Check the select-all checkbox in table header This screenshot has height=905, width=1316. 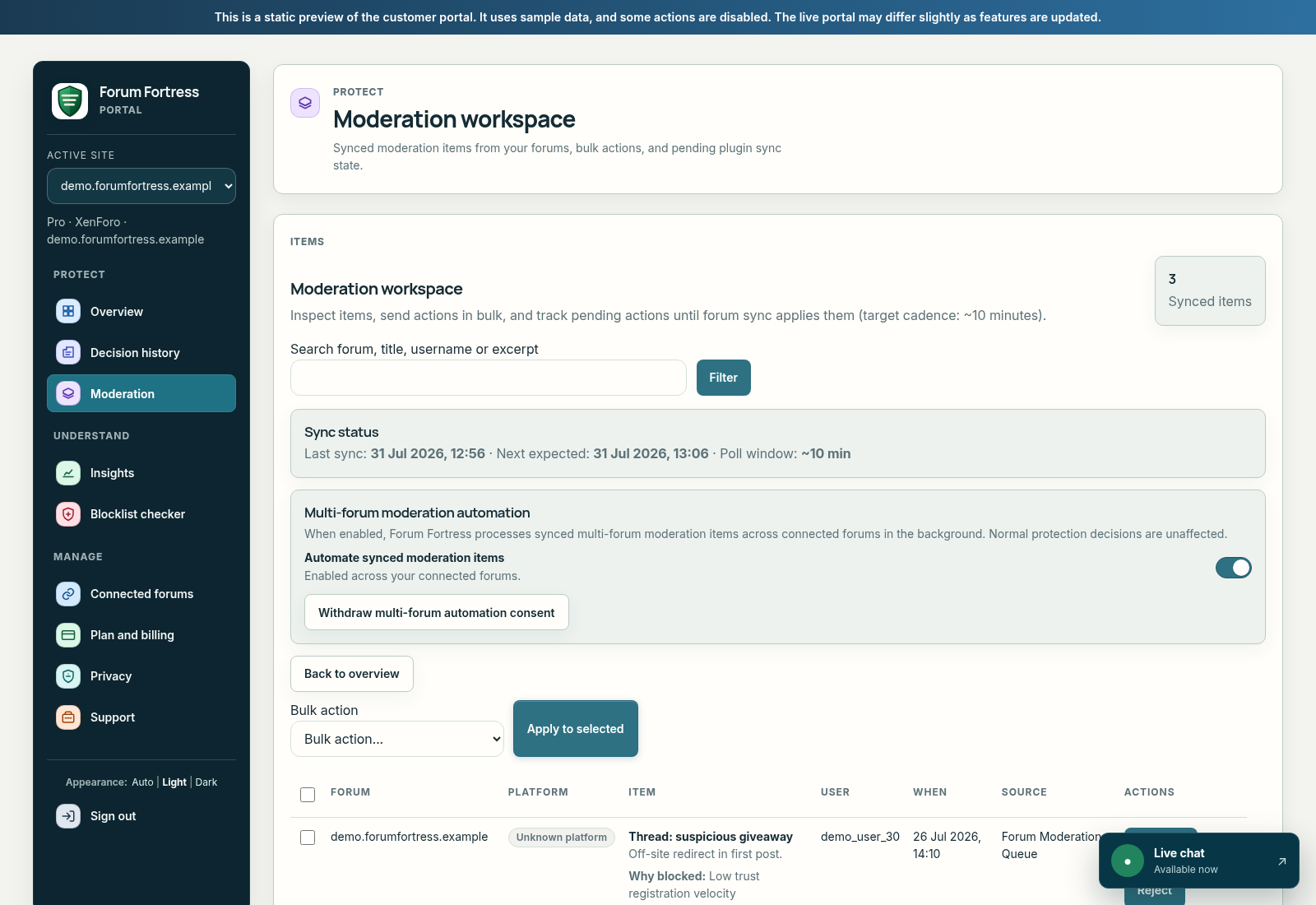308,795
